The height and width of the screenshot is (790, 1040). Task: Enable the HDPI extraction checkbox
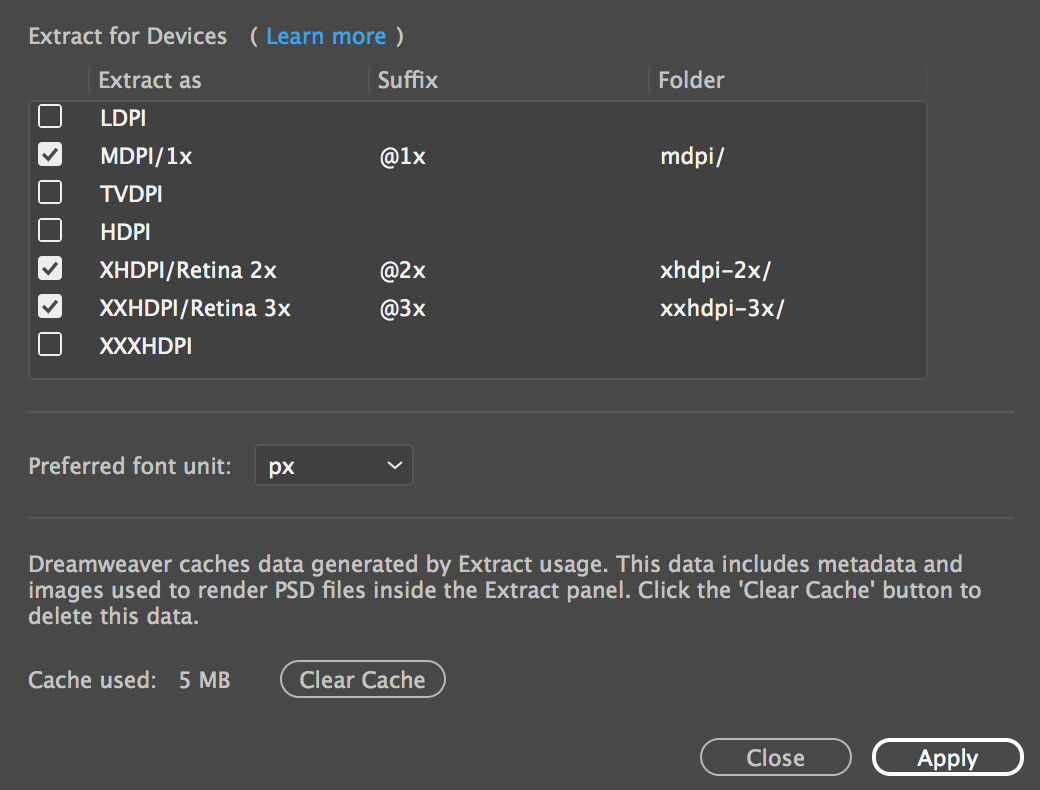tap(49, 230)
